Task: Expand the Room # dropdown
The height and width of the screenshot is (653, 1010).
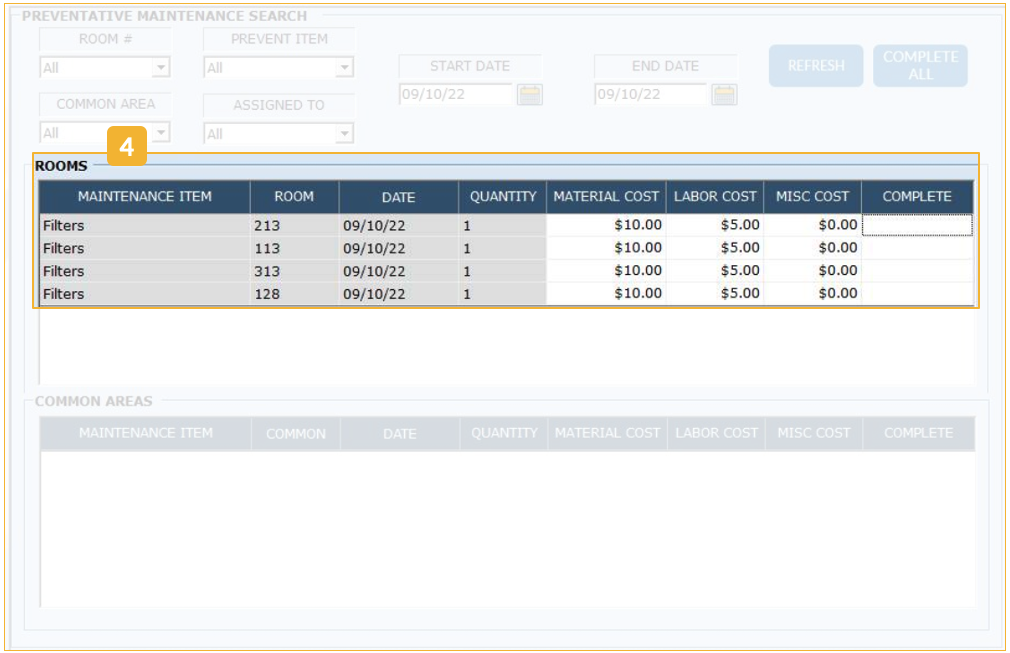Action: coord(161,68)
